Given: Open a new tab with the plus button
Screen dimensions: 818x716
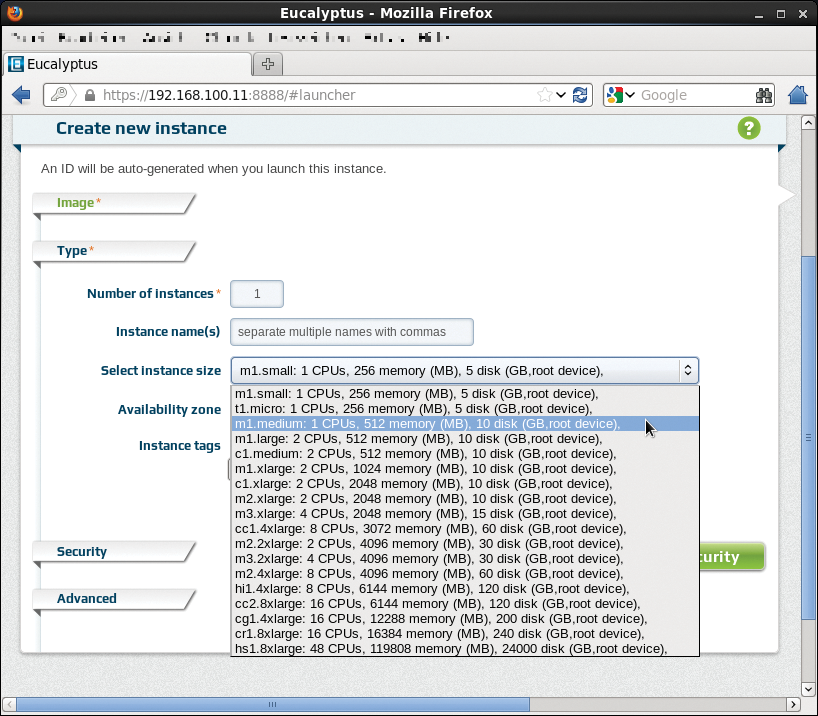Looking at the screenshot, I should [269, 64].
